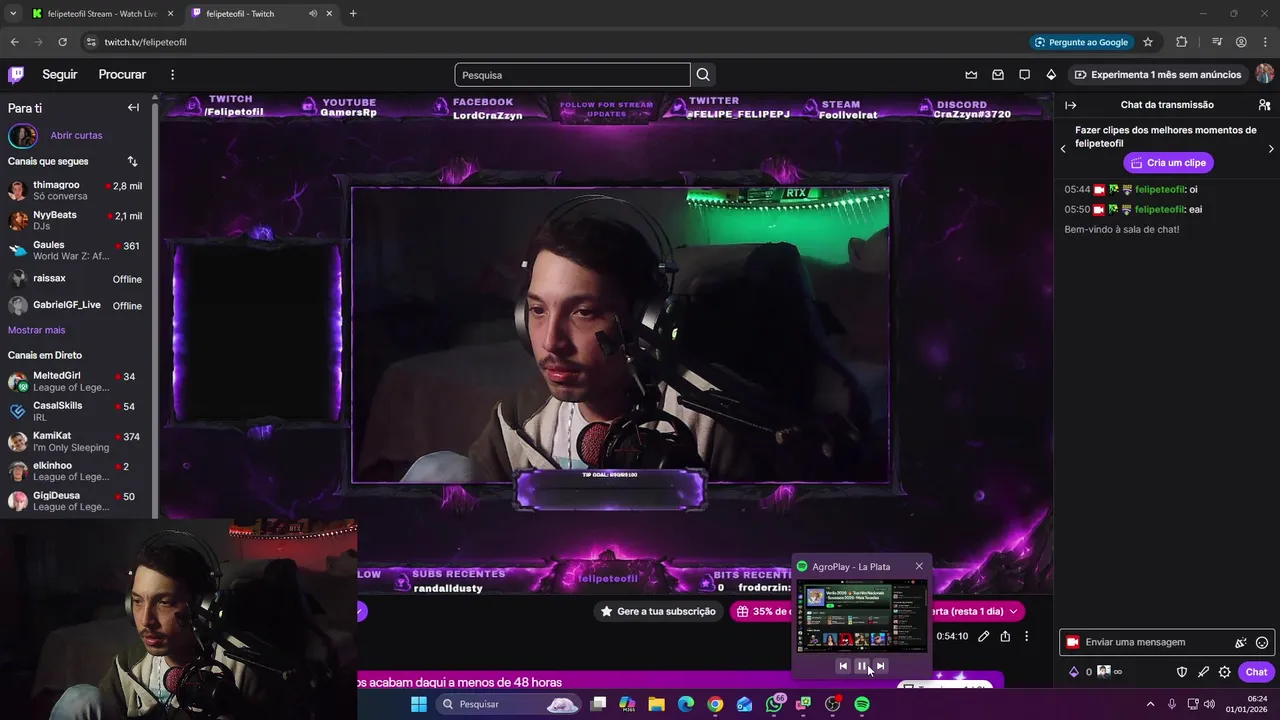Open Windows Start menu
The image size is (1280, 720).
click(419, 704)
